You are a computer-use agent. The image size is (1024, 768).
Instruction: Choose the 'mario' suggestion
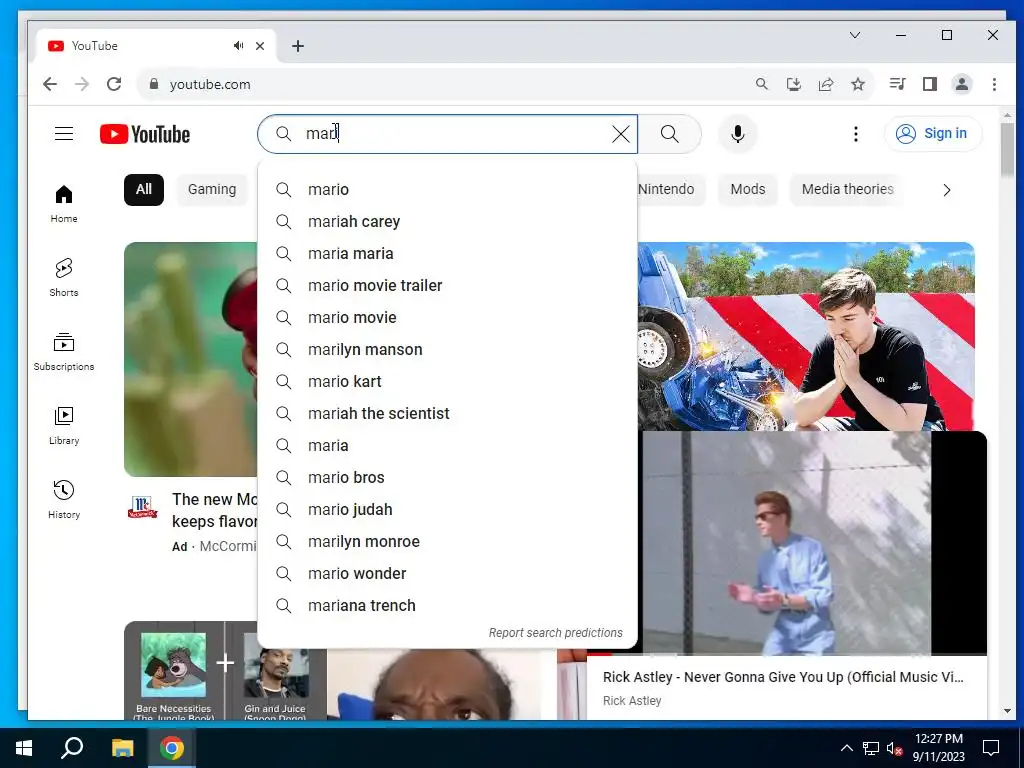[x=447, y=189]
